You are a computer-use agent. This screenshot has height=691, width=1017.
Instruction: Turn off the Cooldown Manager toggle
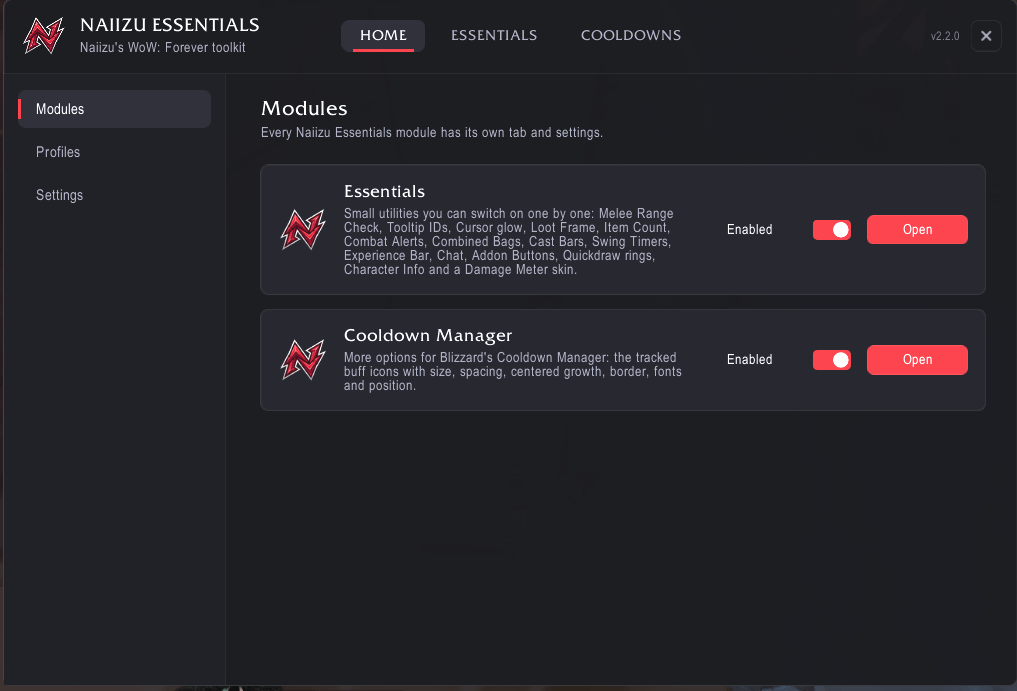[832, 360]
